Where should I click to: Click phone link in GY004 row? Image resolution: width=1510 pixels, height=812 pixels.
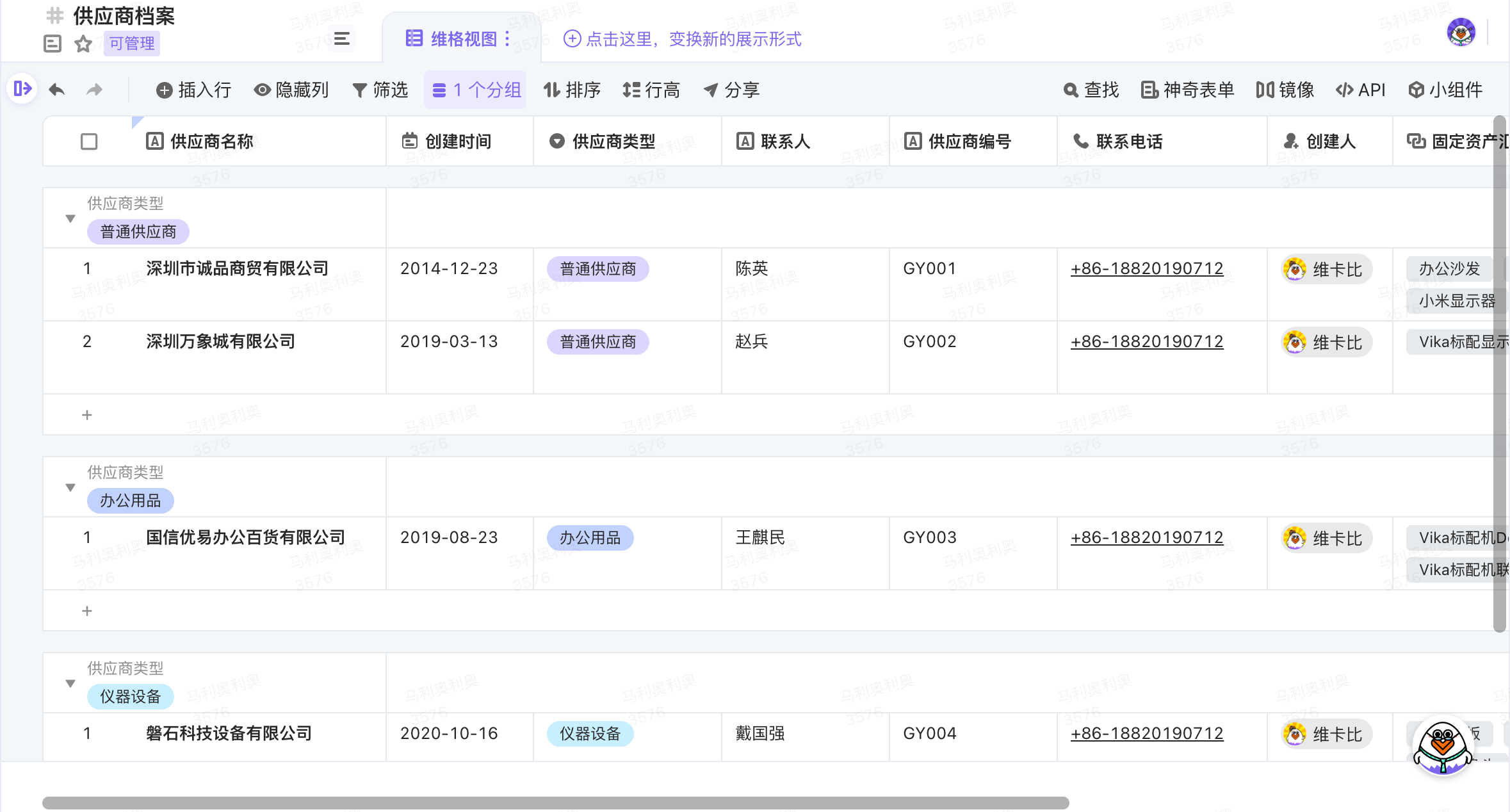(1147, 733)
